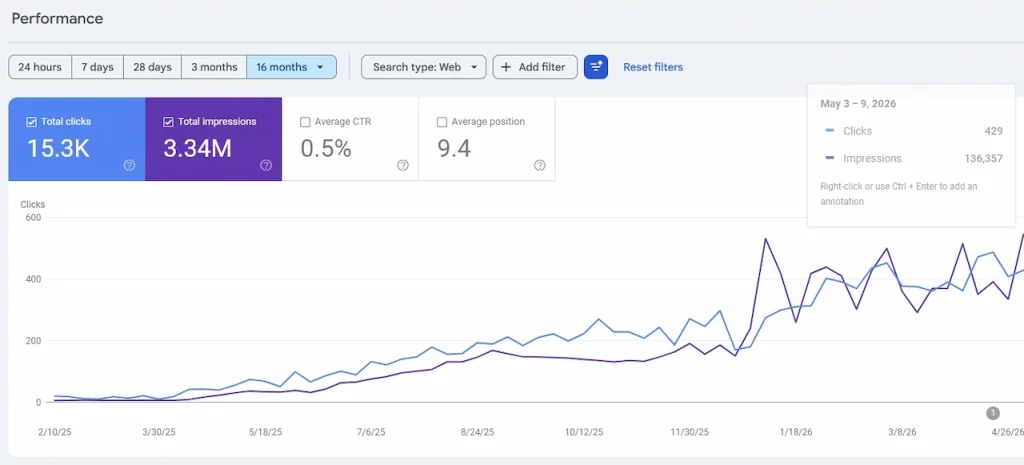Click the 3.34M total impressions value
The height and width of the screenshot is (465, 1024).
tap(197, 149)
